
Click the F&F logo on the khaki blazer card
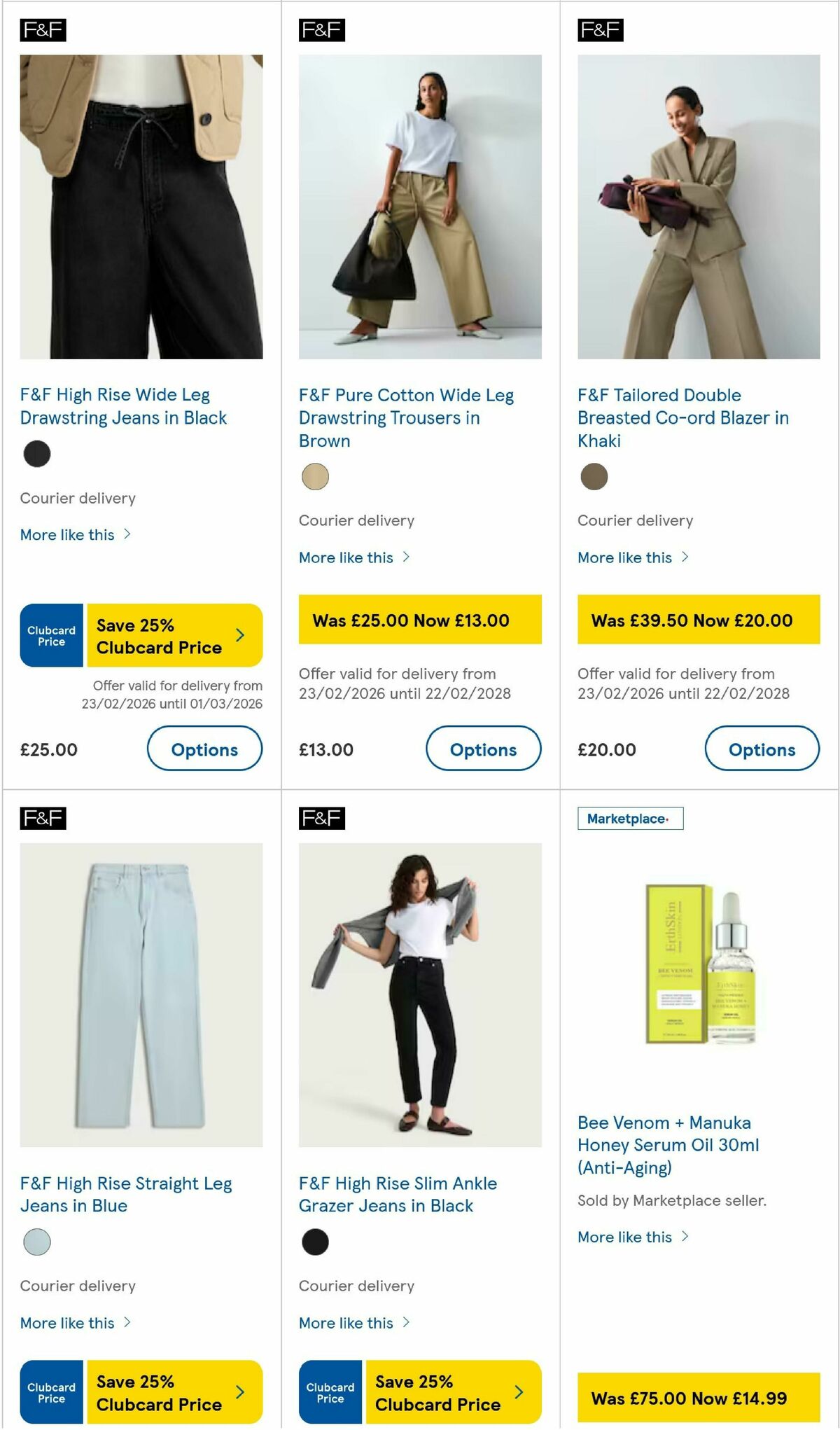(x=601, y=31)
